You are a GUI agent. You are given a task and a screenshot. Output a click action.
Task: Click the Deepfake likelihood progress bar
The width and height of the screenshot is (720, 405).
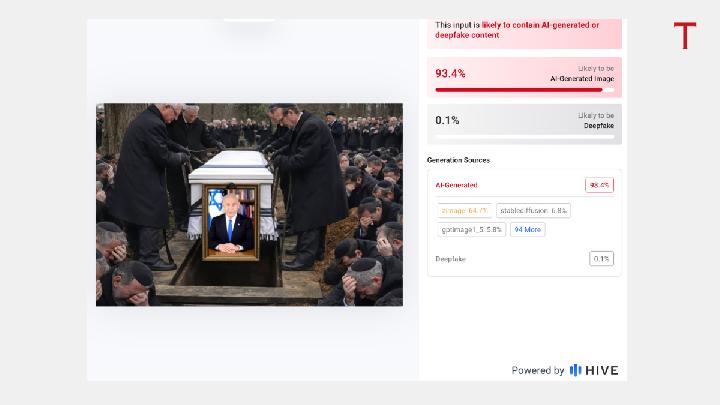524,137
